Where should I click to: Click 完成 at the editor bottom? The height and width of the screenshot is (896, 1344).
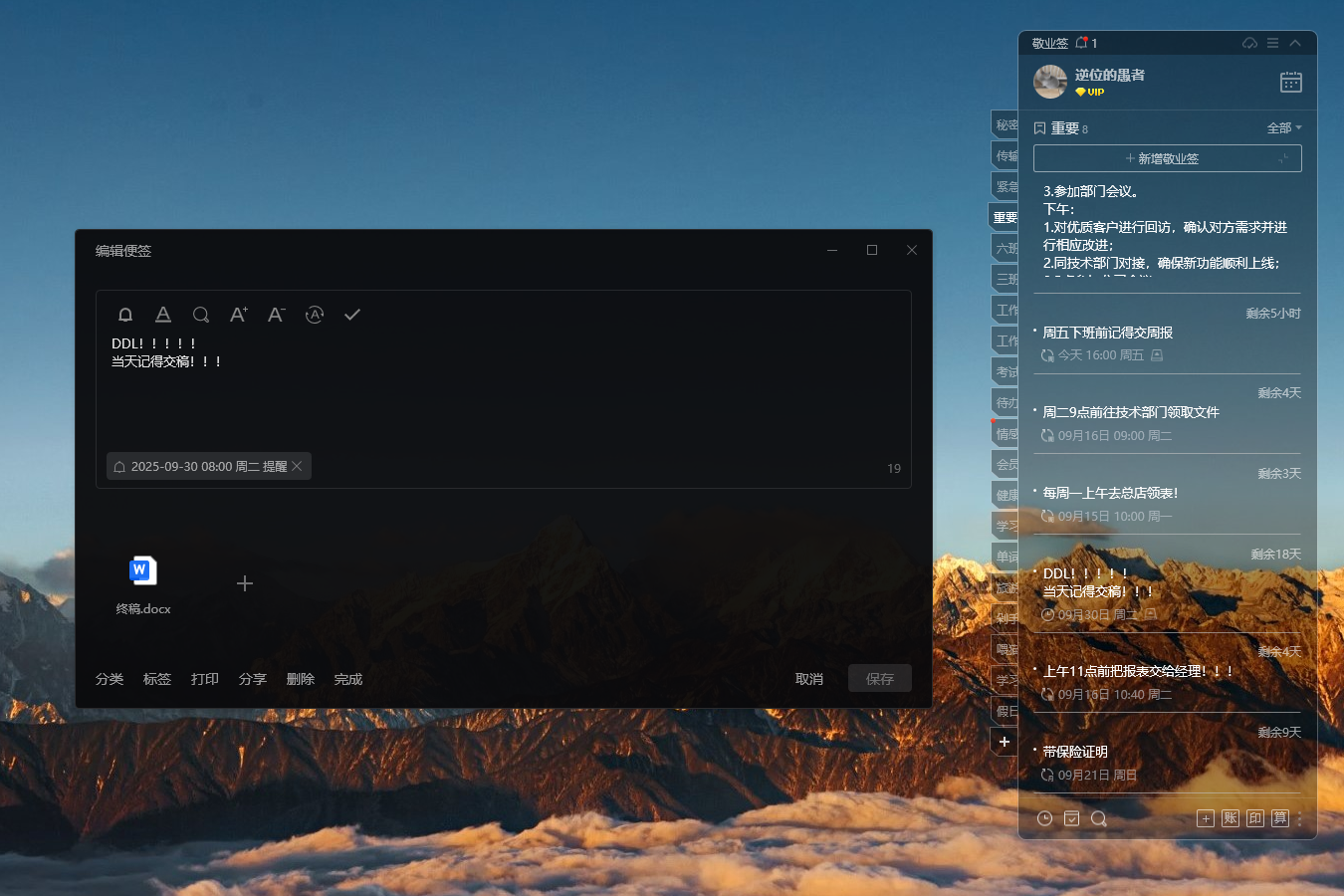coord(348,679)
